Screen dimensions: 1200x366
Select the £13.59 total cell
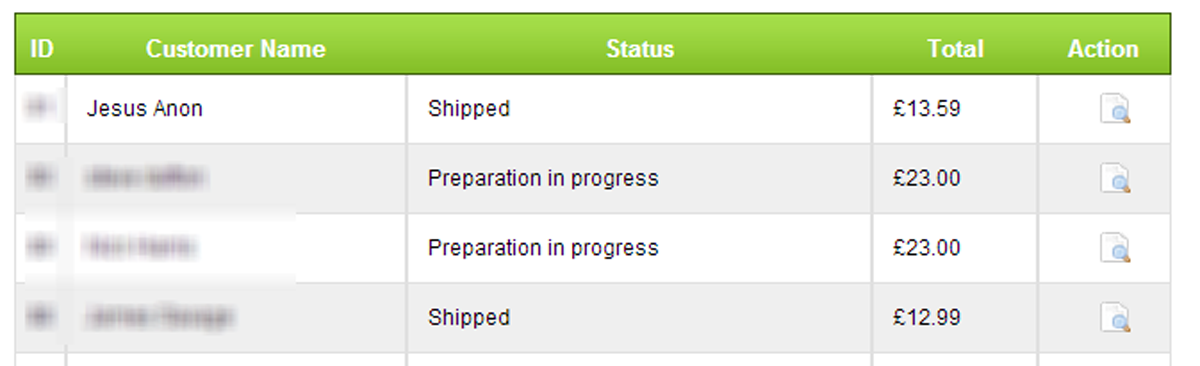(927, 109)
